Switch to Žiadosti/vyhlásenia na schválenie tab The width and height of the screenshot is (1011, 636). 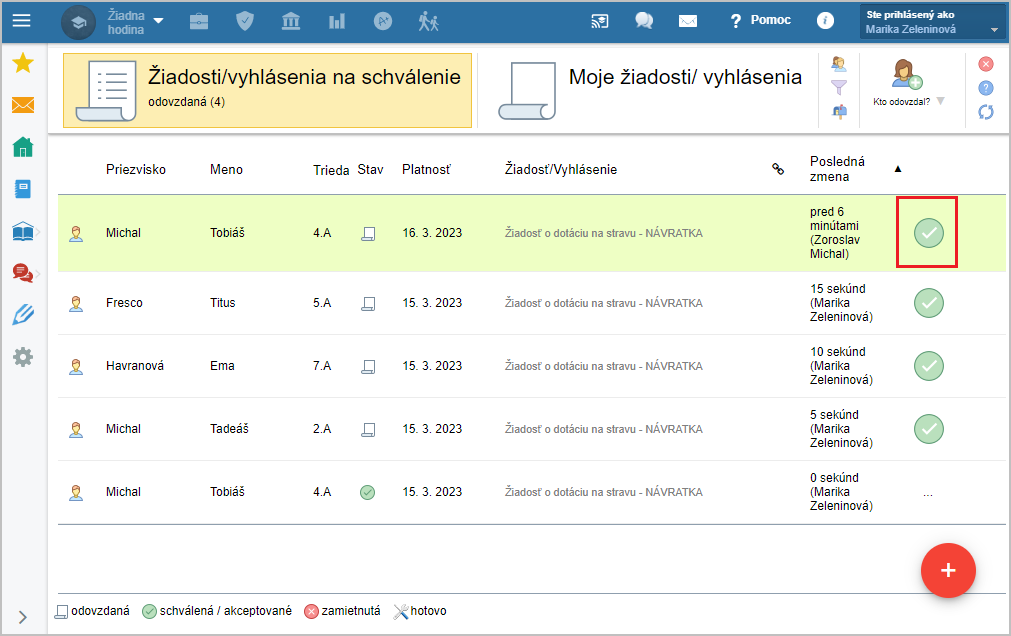[x=268, y=90]
